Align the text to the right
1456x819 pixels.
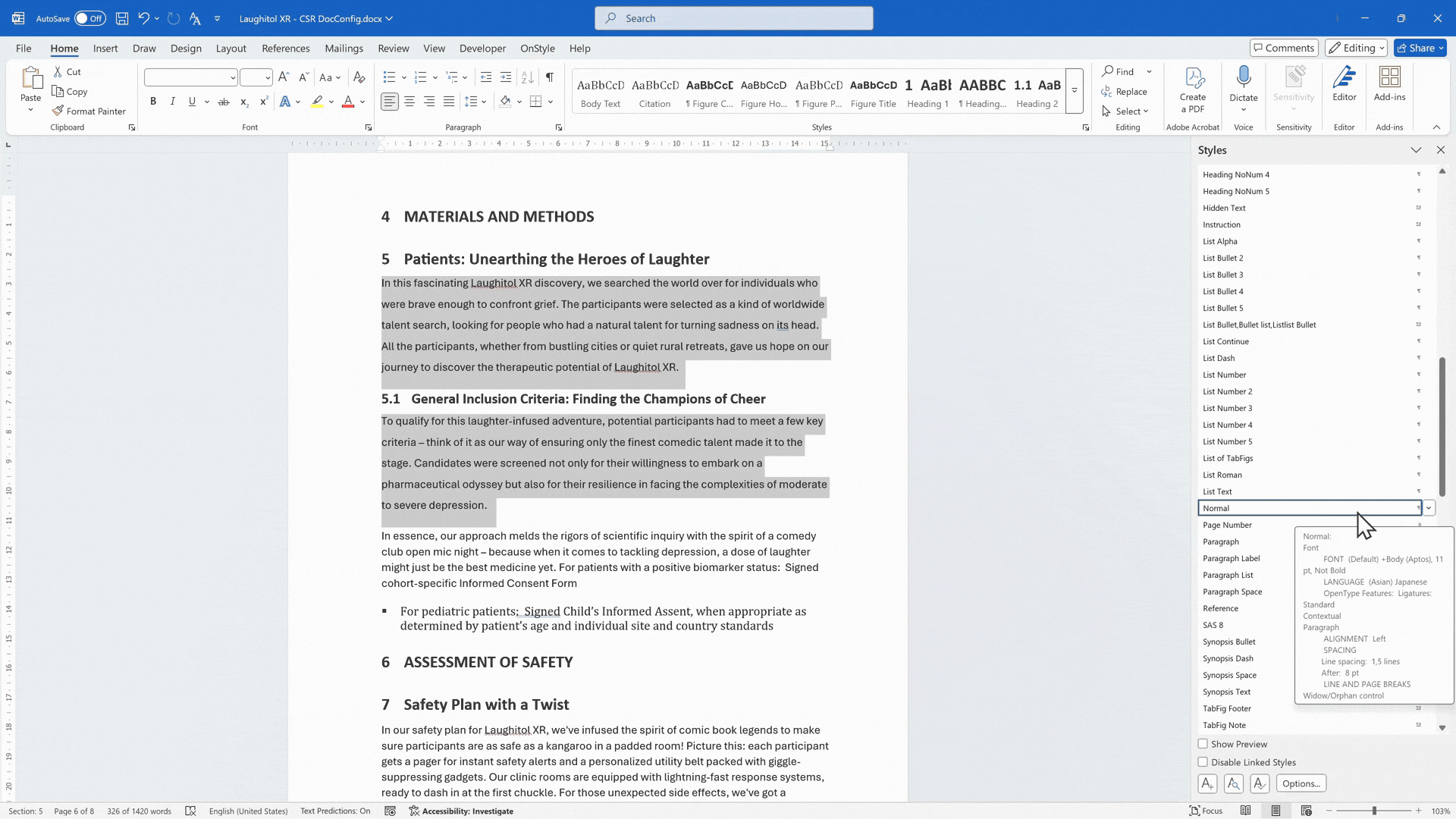(x=429, y=102)
